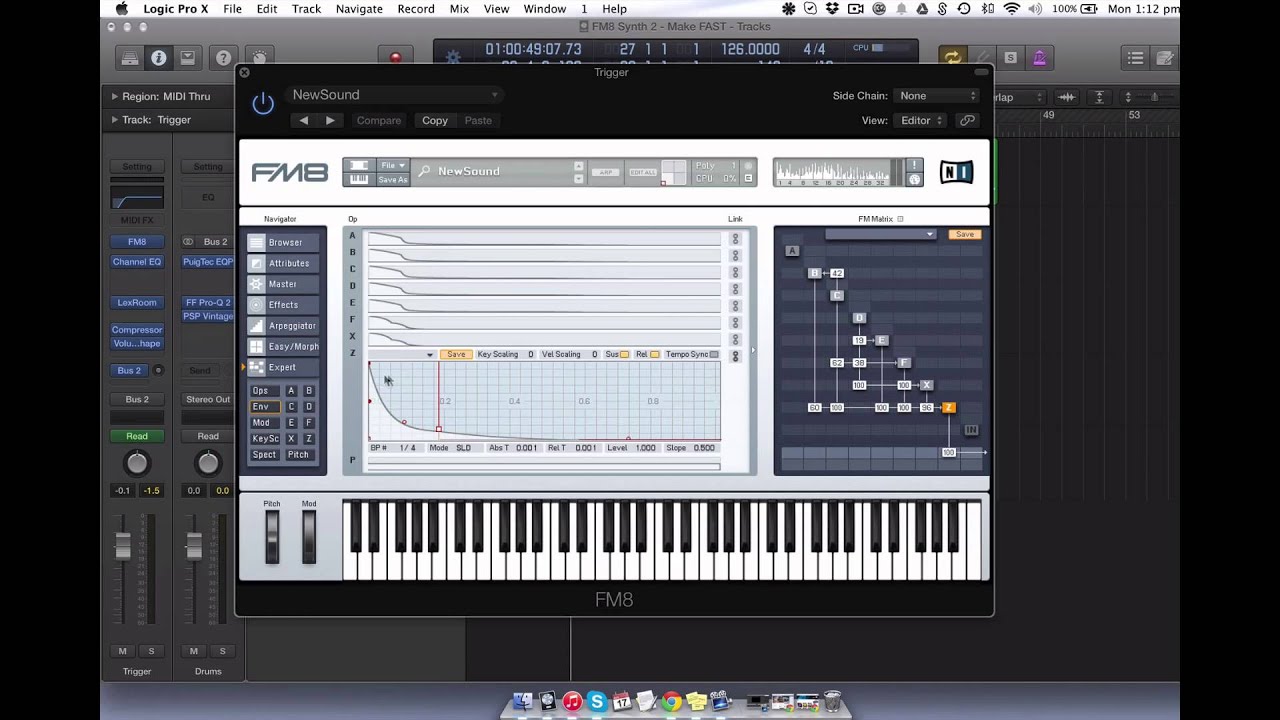
Task: Click the Logic toolbar view icon
Action: (x=187, y=58)
